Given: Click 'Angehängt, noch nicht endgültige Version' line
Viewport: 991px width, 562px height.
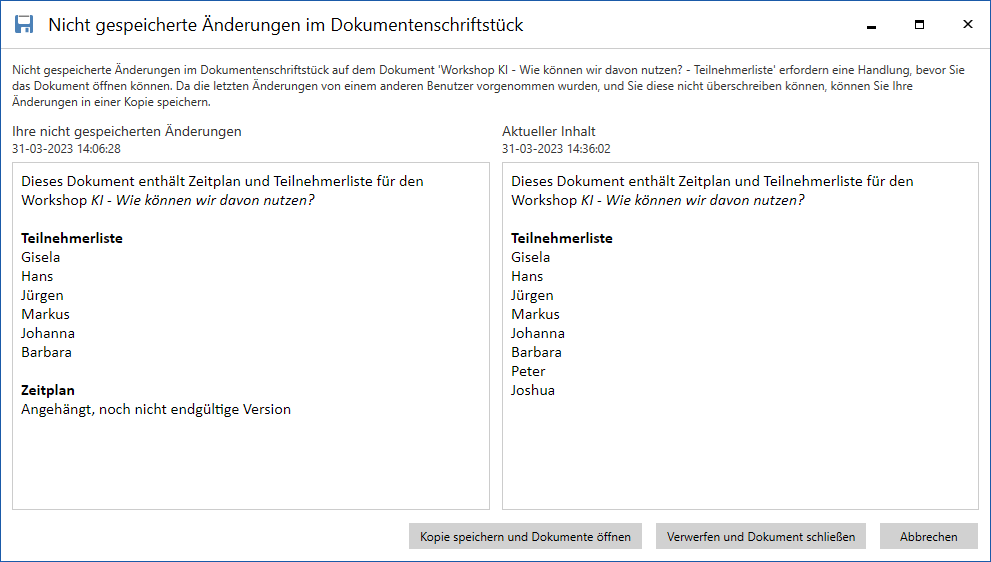Looking at the screenshot, I should (x=156, y=410).
